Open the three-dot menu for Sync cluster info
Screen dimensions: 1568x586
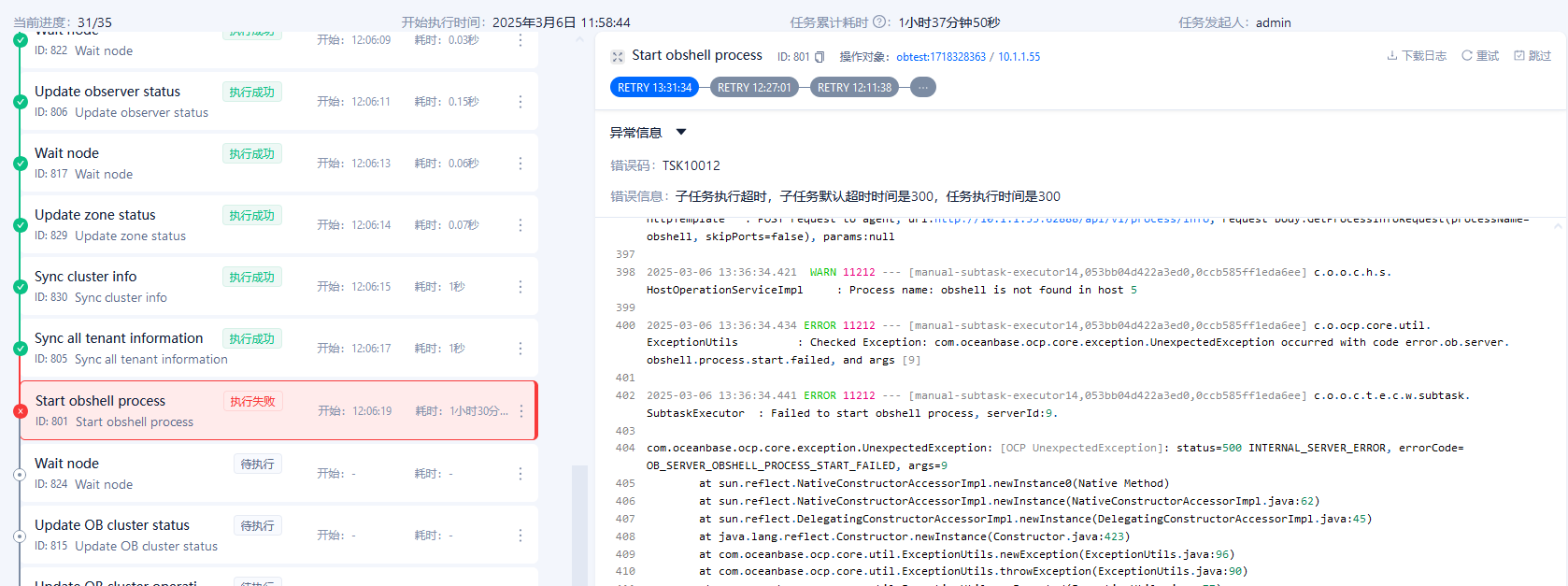[520, 287]
